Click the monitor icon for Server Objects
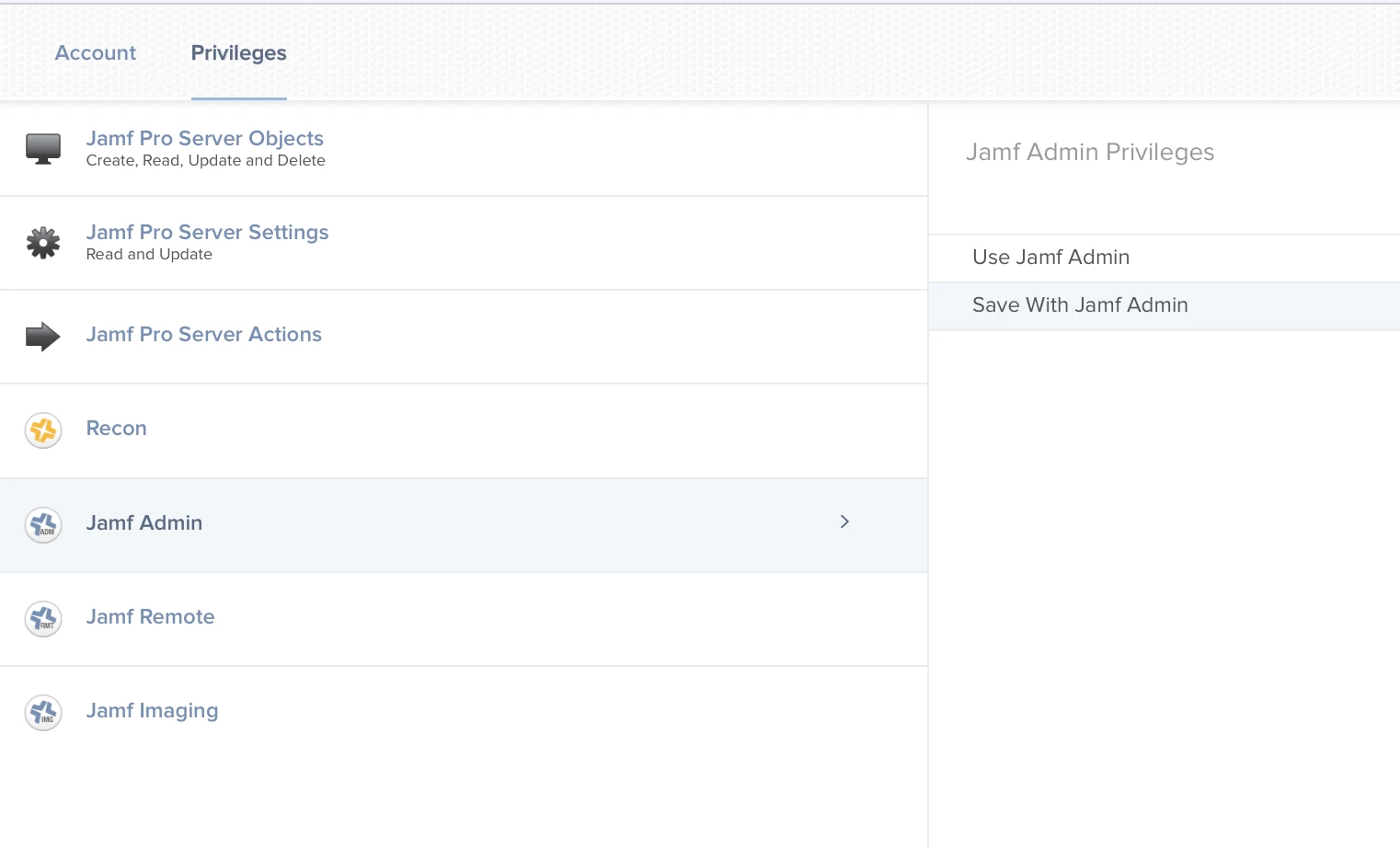The width and height of the screenshot is (1400, 848). tap(43, 149)
